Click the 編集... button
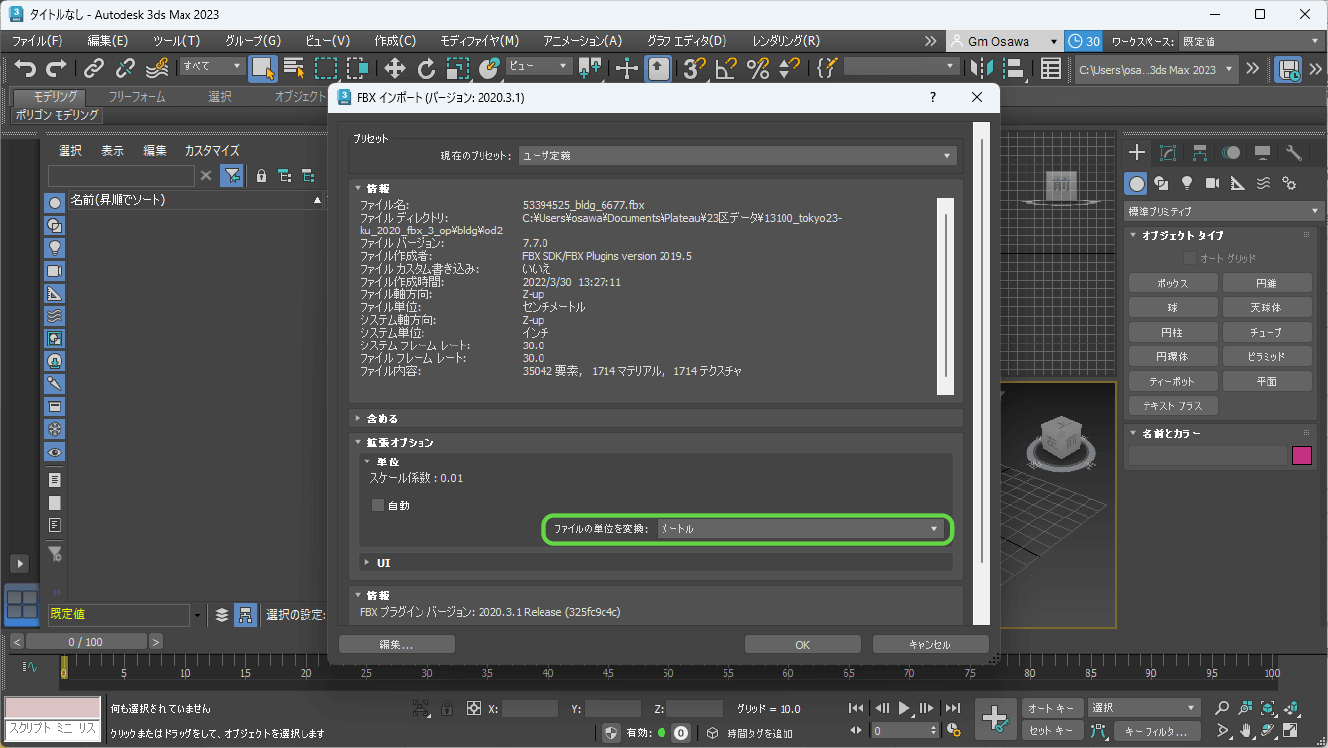This screenshot has width=1328, height=748. (x=396, y=644)
